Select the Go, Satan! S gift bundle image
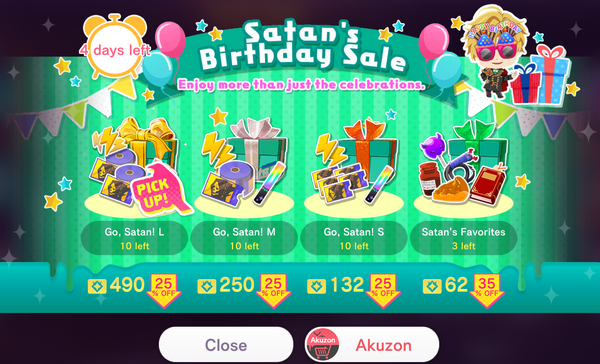Viewport: 600px width, 364px height. tap(355, 165)
